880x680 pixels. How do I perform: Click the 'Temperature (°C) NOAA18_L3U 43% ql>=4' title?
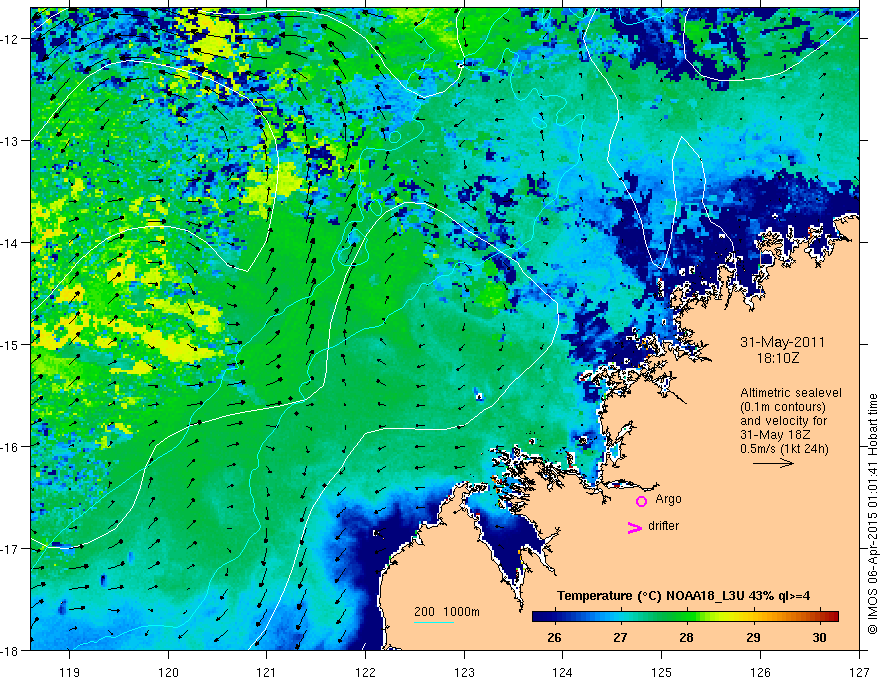(x=683, y=596)
